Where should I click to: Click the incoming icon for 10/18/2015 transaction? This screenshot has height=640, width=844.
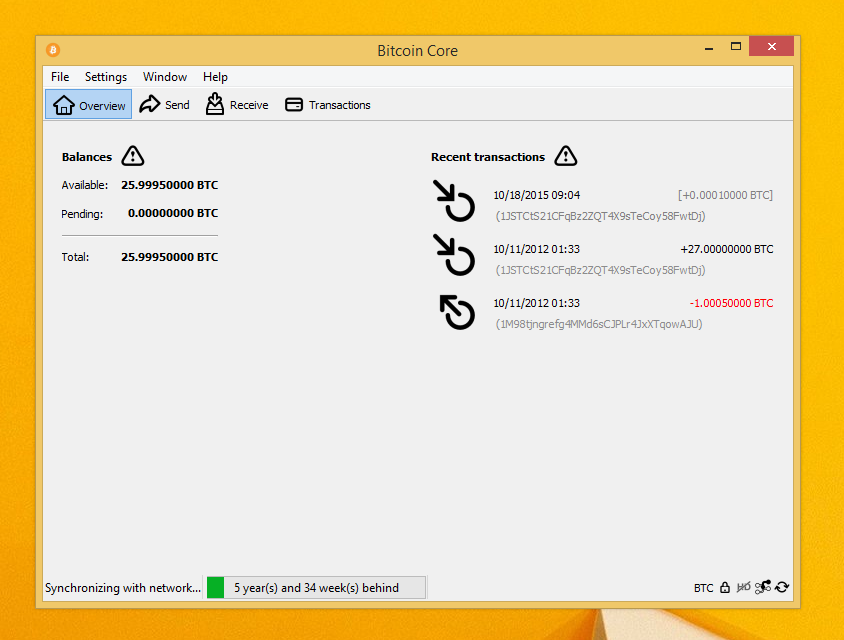pos(454,201)
